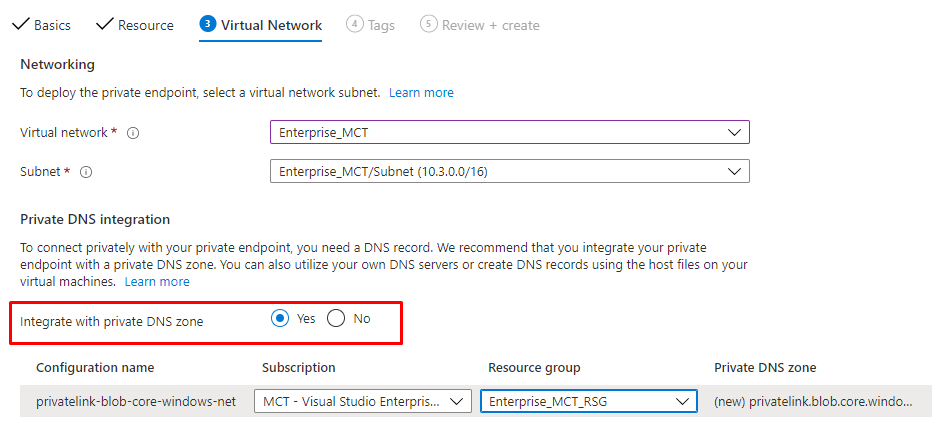
Task: Switch to the Basics tab
Action: coord(52,25)
